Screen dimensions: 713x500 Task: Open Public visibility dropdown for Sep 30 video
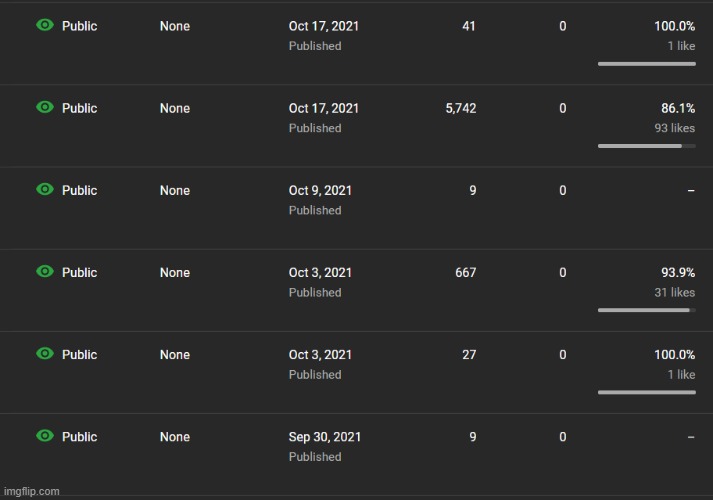80,437
